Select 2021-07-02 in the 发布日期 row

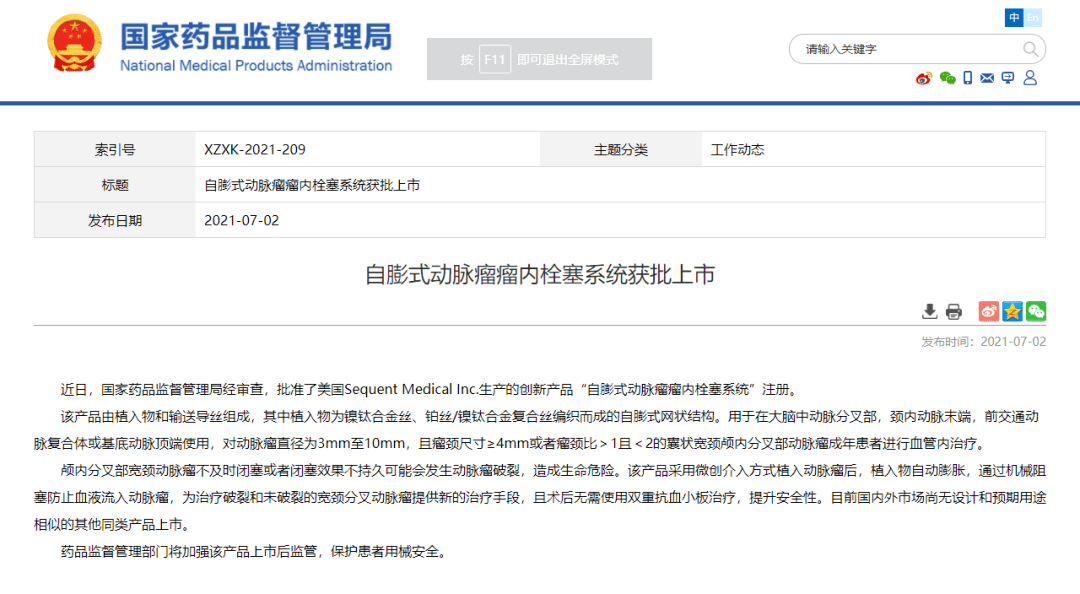click(242, 221)
